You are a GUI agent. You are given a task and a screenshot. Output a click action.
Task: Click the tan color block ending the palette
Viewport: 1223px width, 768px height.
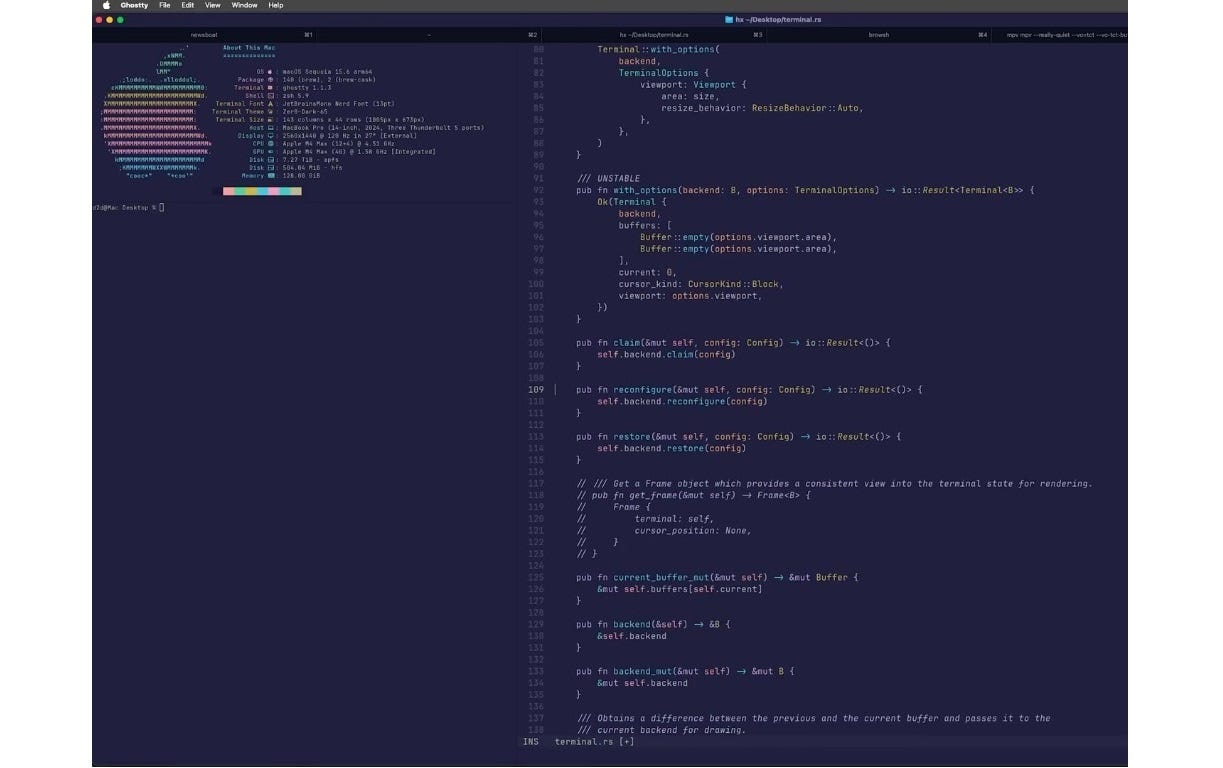[x=296, y=191]
